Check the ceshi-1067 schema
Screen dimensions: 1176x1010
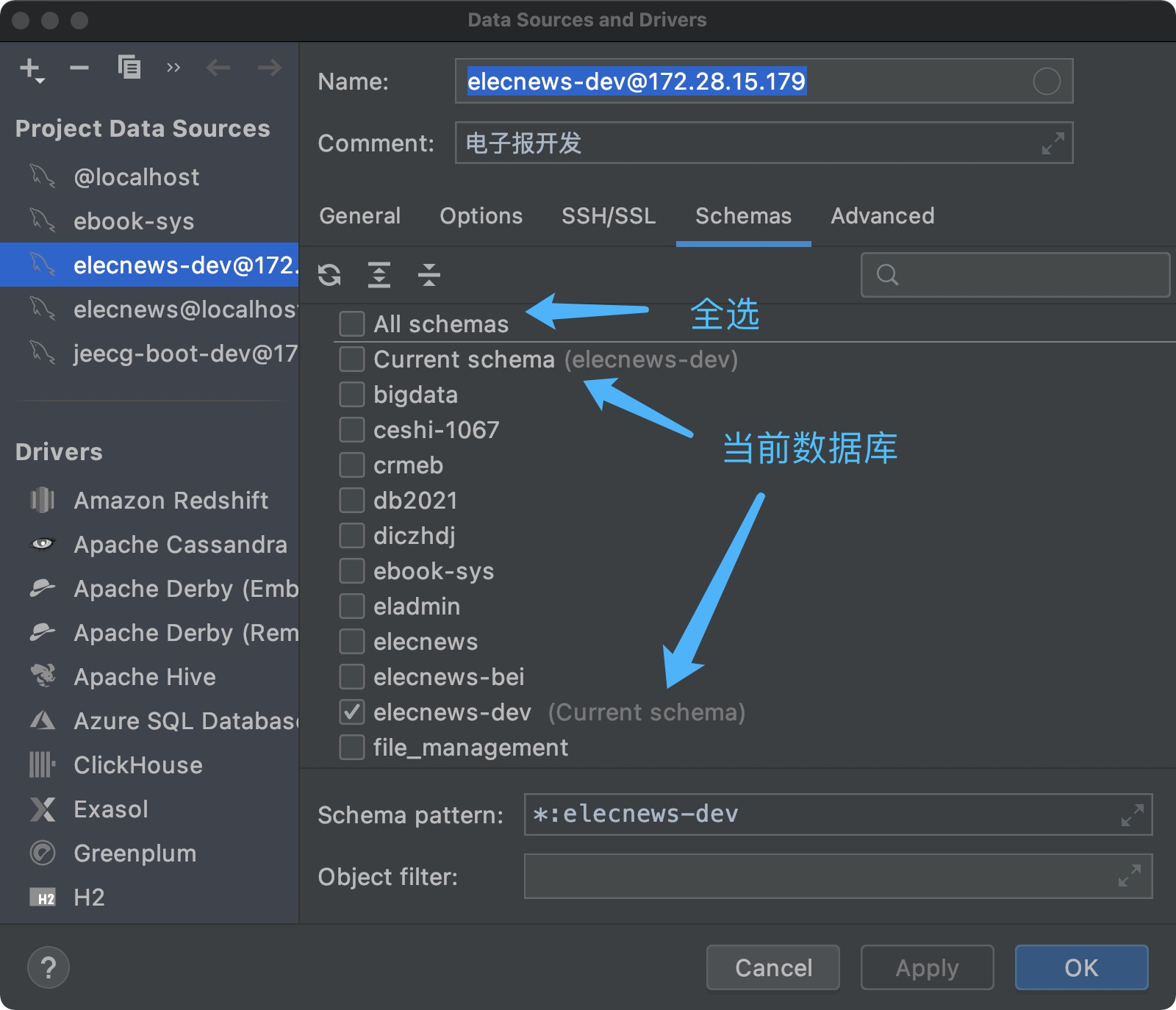pos(352,430)
